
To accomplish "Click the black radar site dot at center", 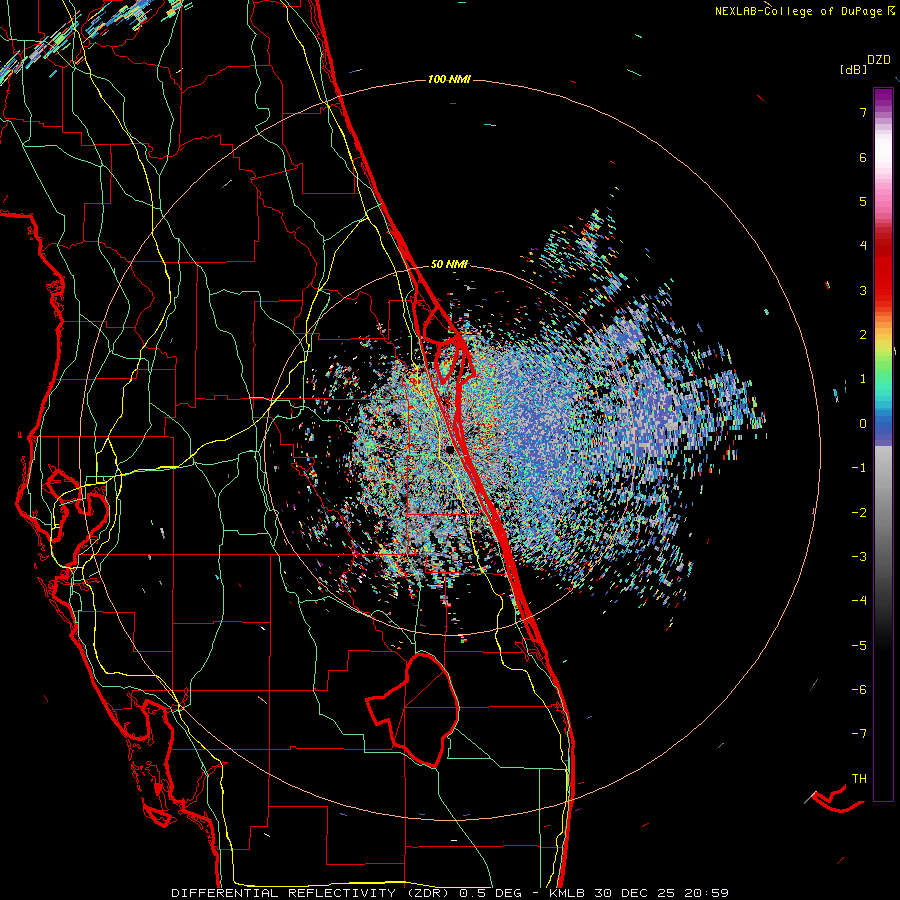I will (450, 449).
